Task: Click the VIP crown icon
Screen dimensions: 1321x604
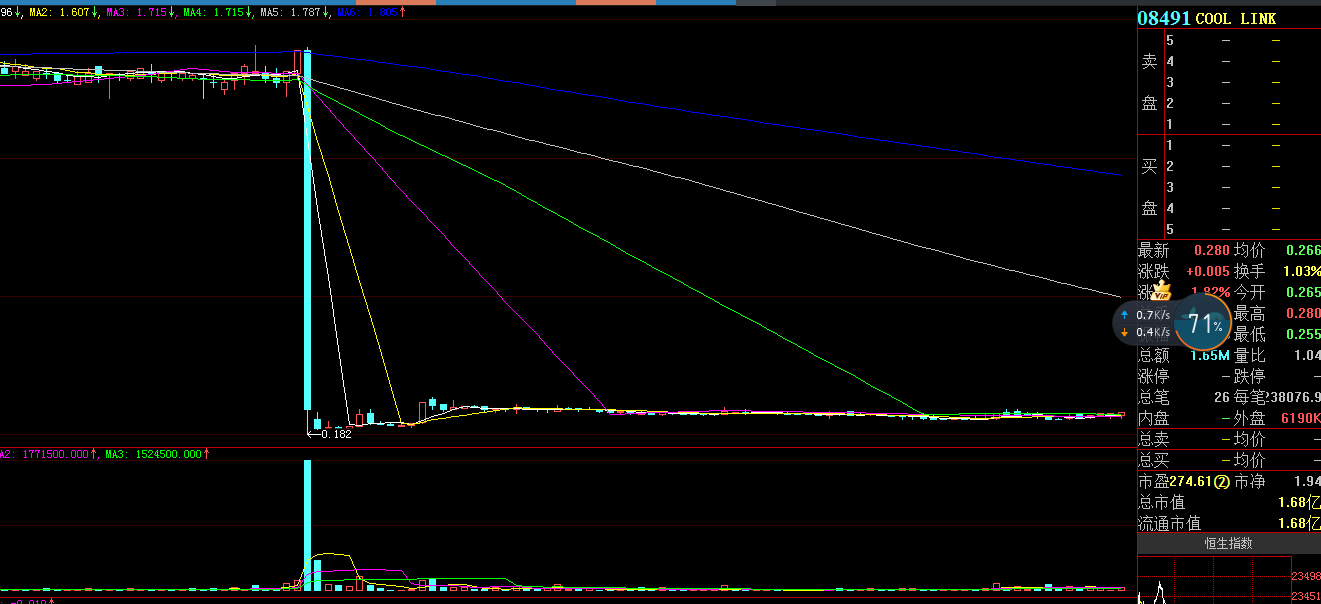Action: tap(1161, 291)
